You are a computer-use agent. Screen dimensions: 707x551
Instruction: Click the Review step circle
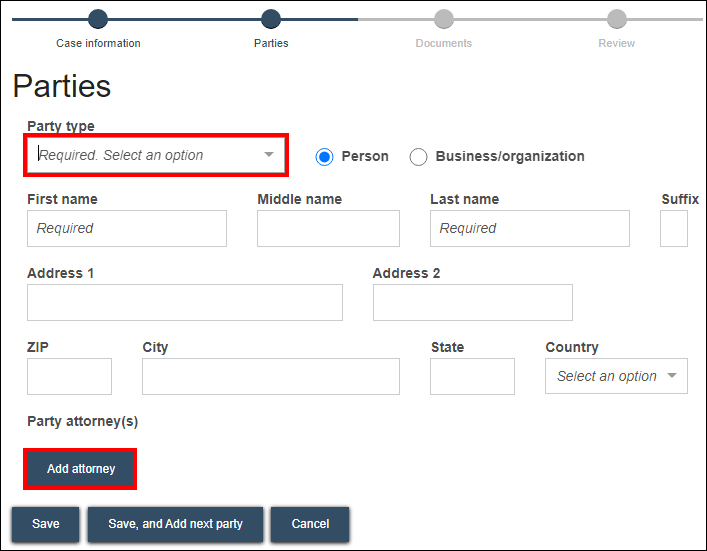tap(617, 19)
